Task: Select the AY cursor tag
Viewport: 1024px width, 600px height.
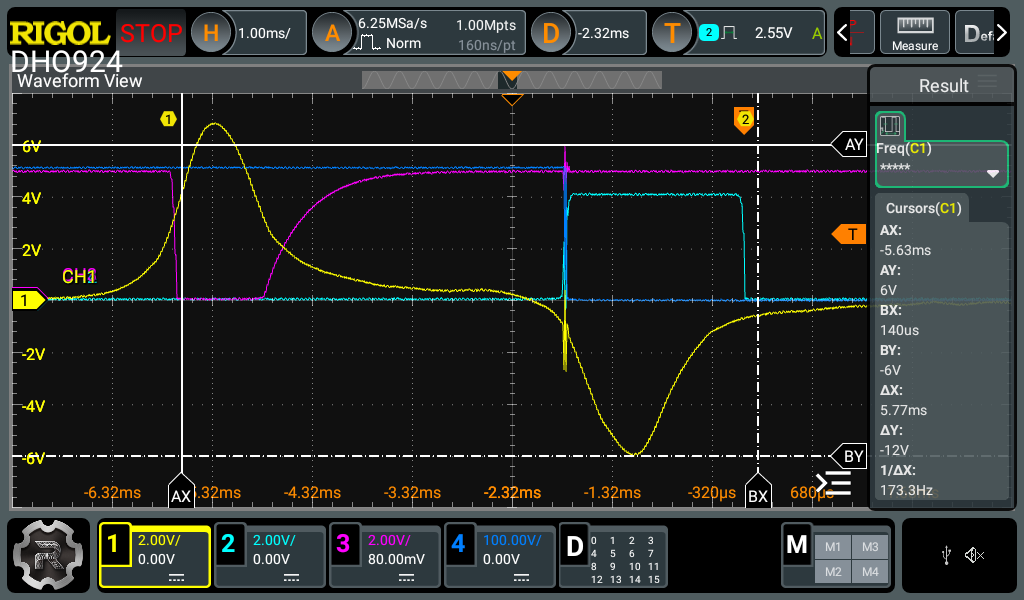Action: (x=850, y=144)
